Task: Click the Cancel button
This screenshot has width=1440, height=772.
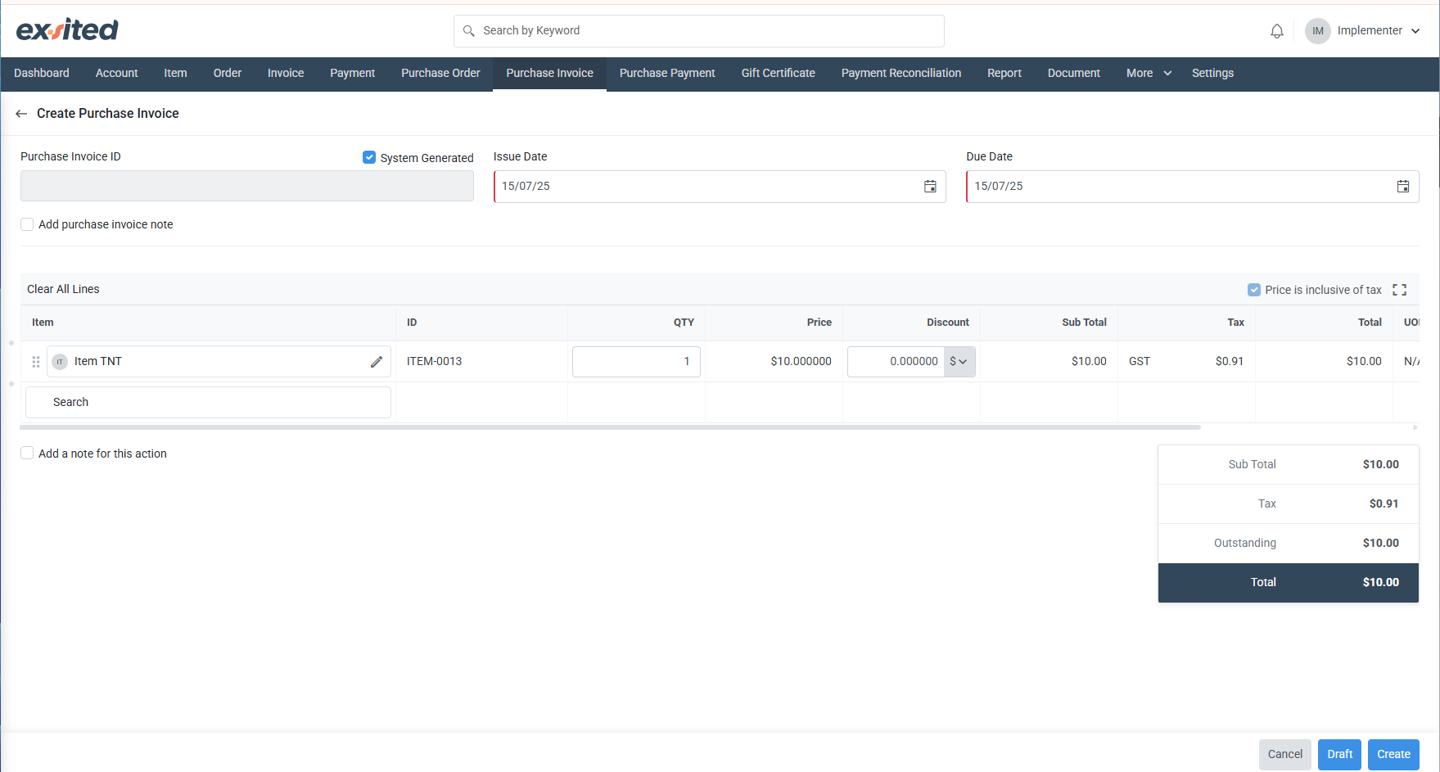Action: click(x=1285, y=754)
